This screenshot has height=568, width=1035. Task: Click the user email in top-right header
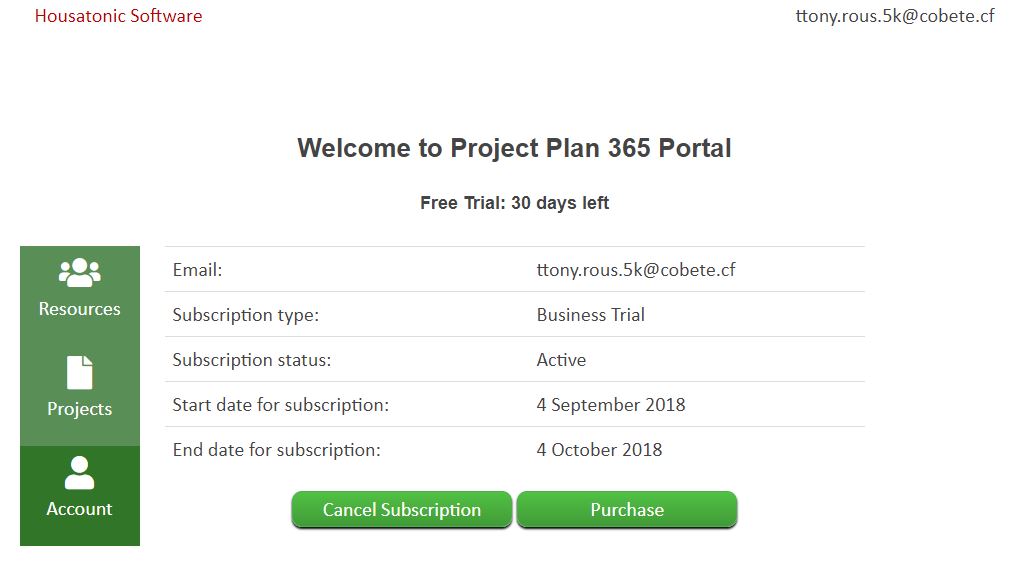pyautogui.click(x=895, y=16)
